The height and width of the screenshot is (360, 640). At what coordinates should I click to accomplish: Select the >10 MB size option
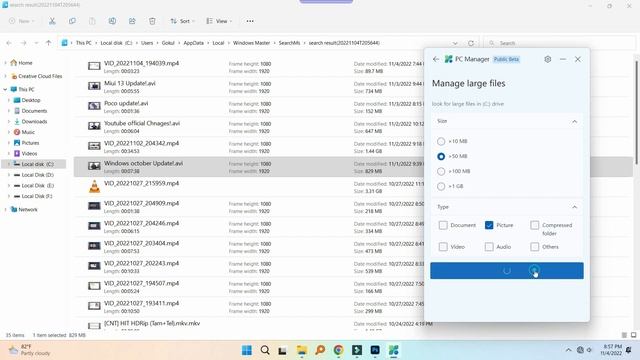pyautogui.click(x=441, y=141)
